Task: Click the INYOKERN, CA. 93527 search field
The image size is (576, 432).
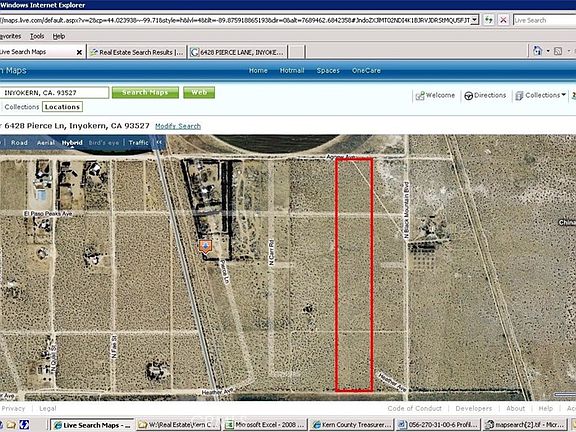Action: (54, 93)
